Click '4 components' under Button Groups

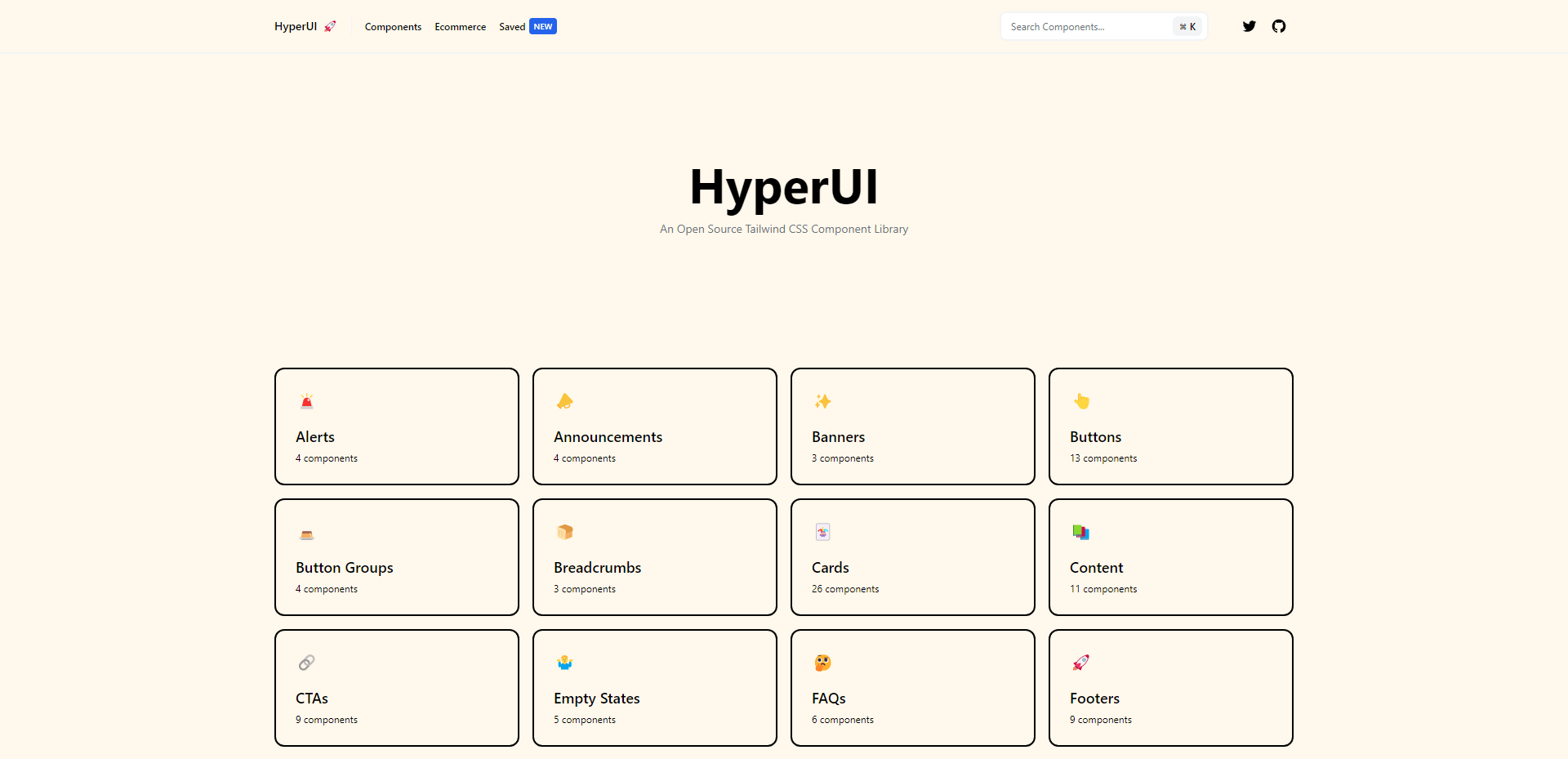tap(326, 589)
